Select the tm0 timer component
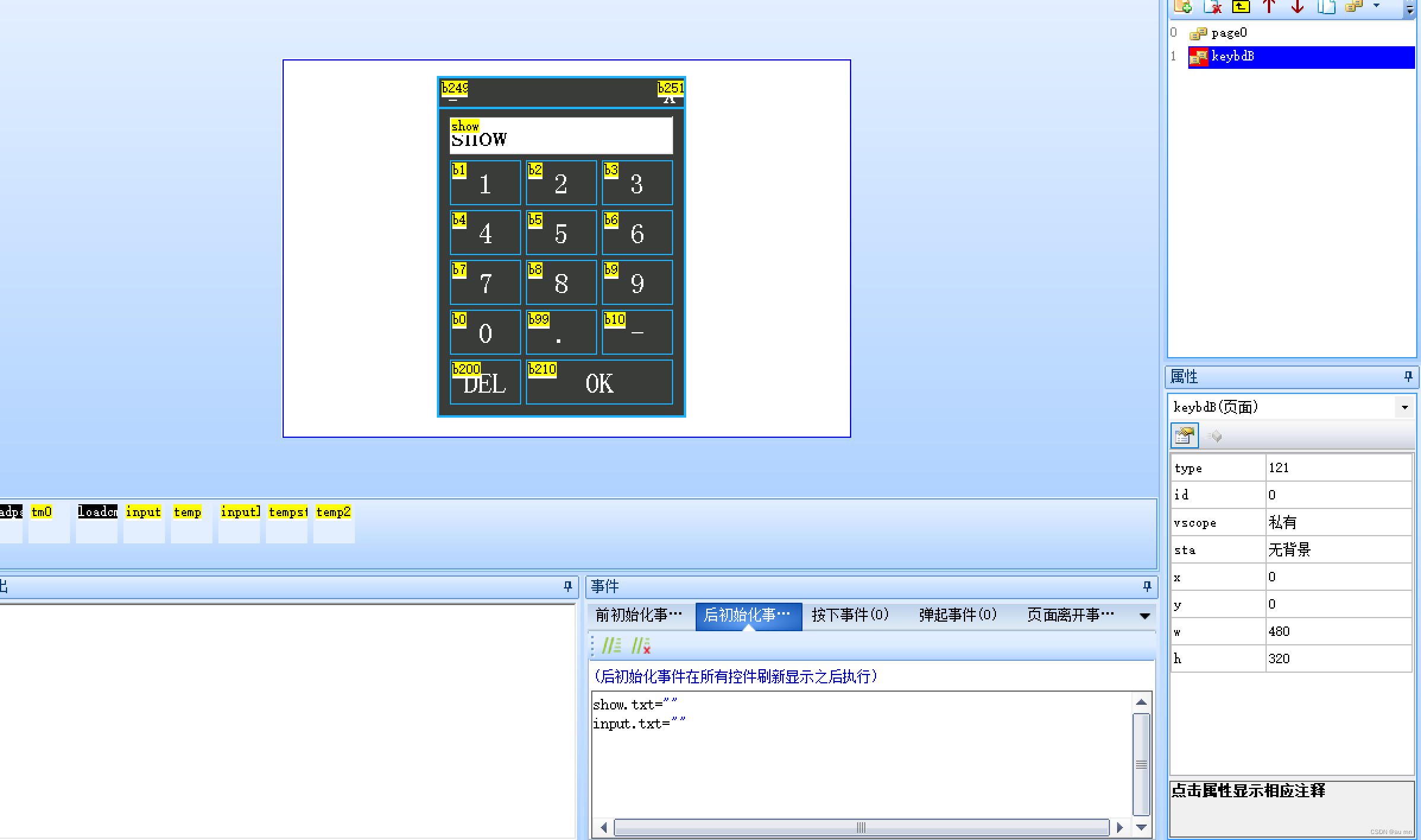Viewport: 1421px width, 840px height. click(x=49, y=523)
